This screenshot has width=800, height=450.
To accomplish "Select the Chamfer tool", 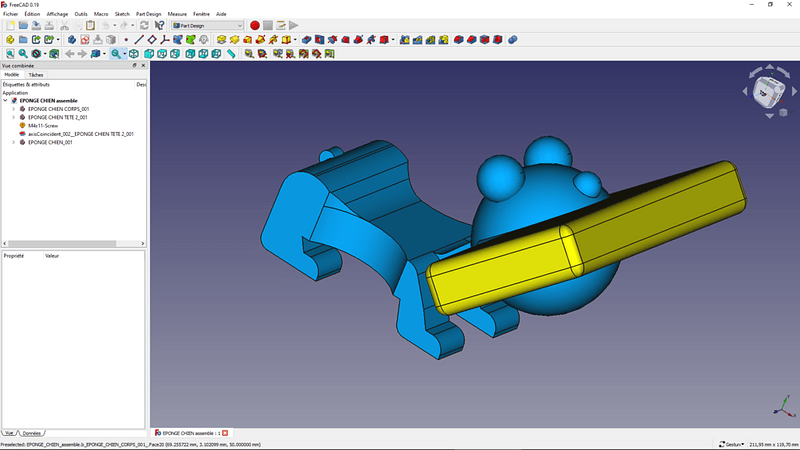I will point(471,40).
